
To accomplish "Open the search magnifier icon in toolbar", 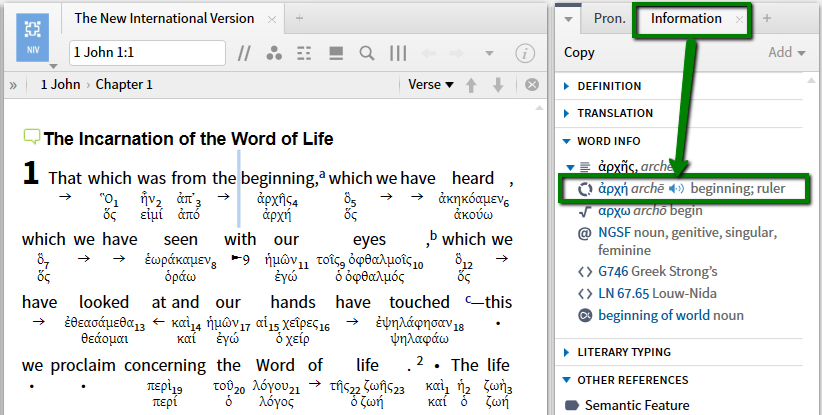I will coord(367,53).
